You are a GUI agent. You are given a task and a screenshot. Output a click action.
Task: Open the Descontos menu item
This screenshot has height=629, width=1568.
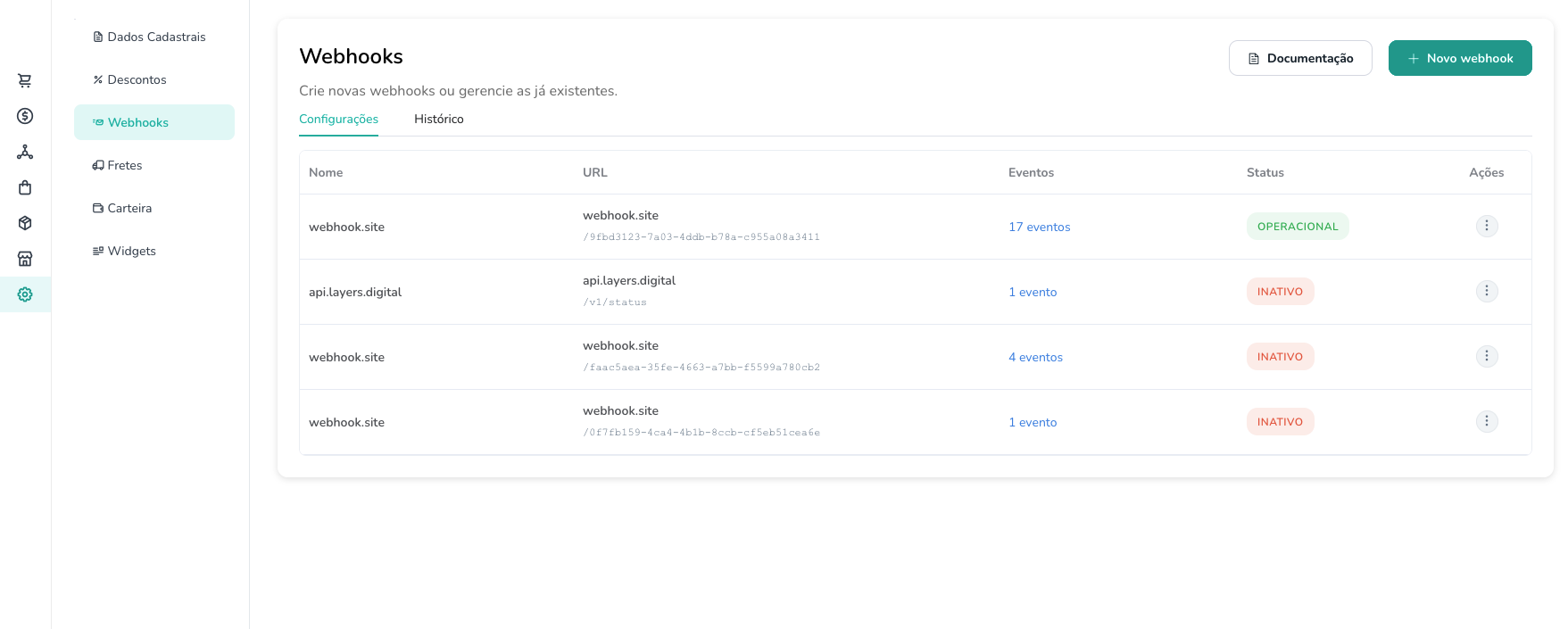(137, 79)
